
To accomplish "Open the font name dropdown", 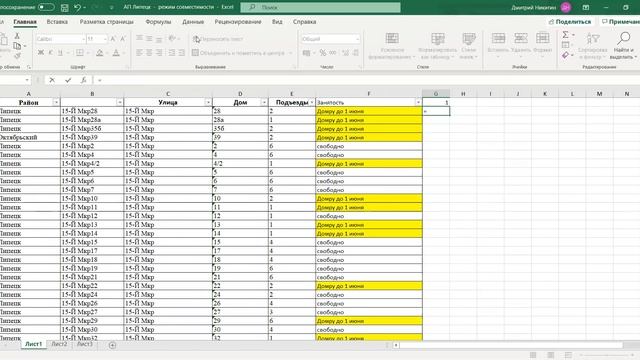I will pyautogui.click(x=83, y=39).
